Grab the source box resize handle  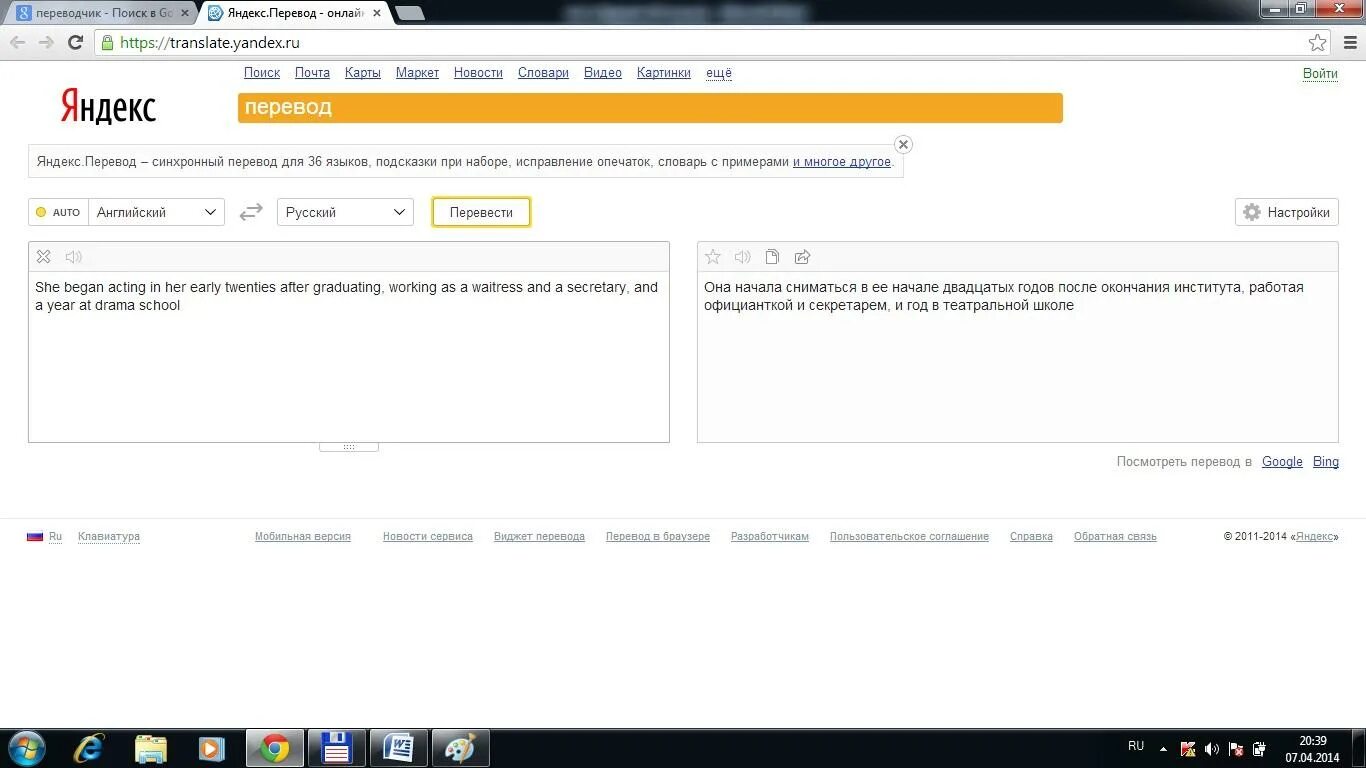pos(349,447)
